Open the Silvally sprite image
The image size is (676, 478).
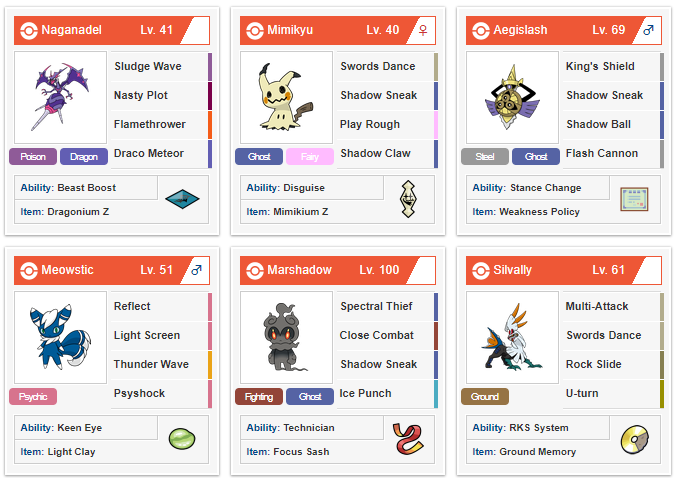tap(512, 337)
